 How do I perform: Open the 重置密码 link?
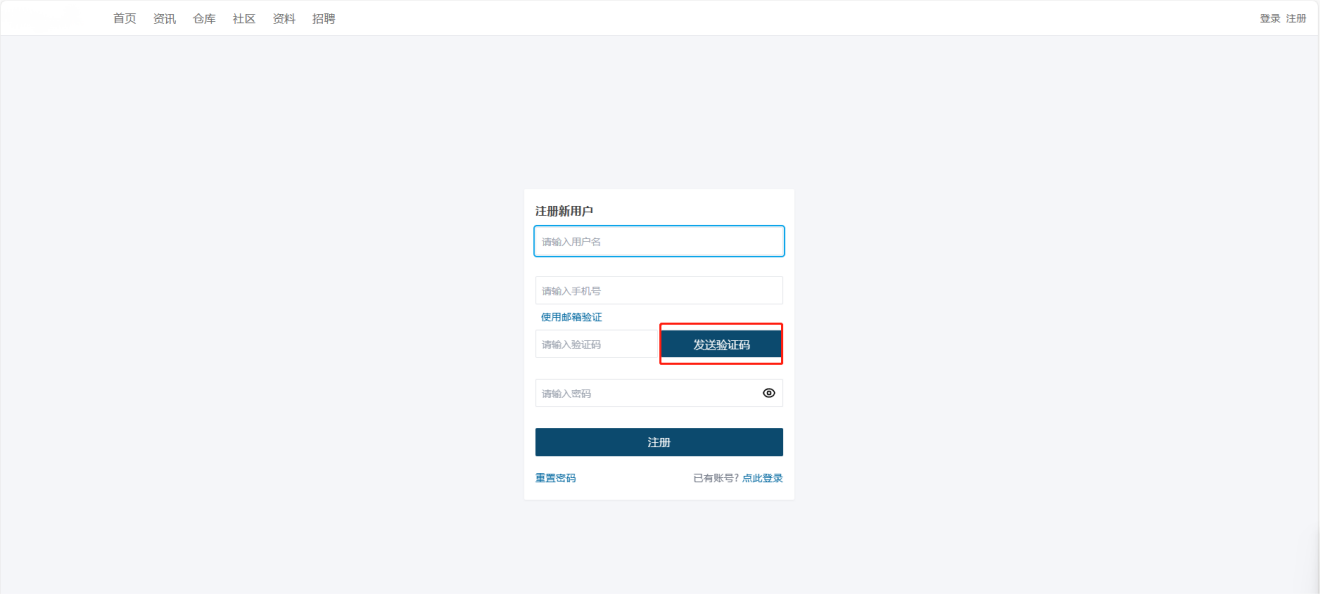pos(555,478)
